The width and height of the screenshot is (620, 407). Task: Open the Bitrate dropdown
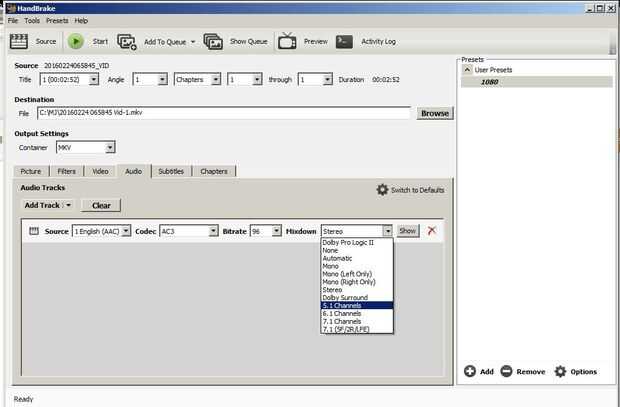pyautogui.click(x=277, y=231)
